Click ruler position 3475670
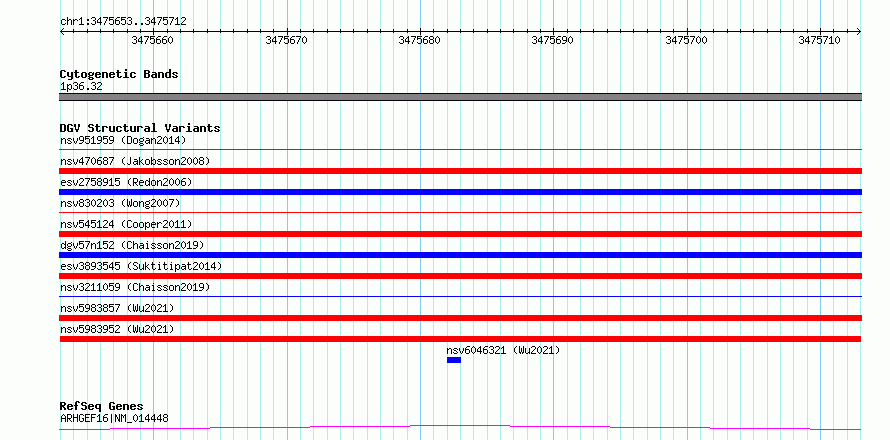Screen dimensions: 890x440 pos(287,40)
